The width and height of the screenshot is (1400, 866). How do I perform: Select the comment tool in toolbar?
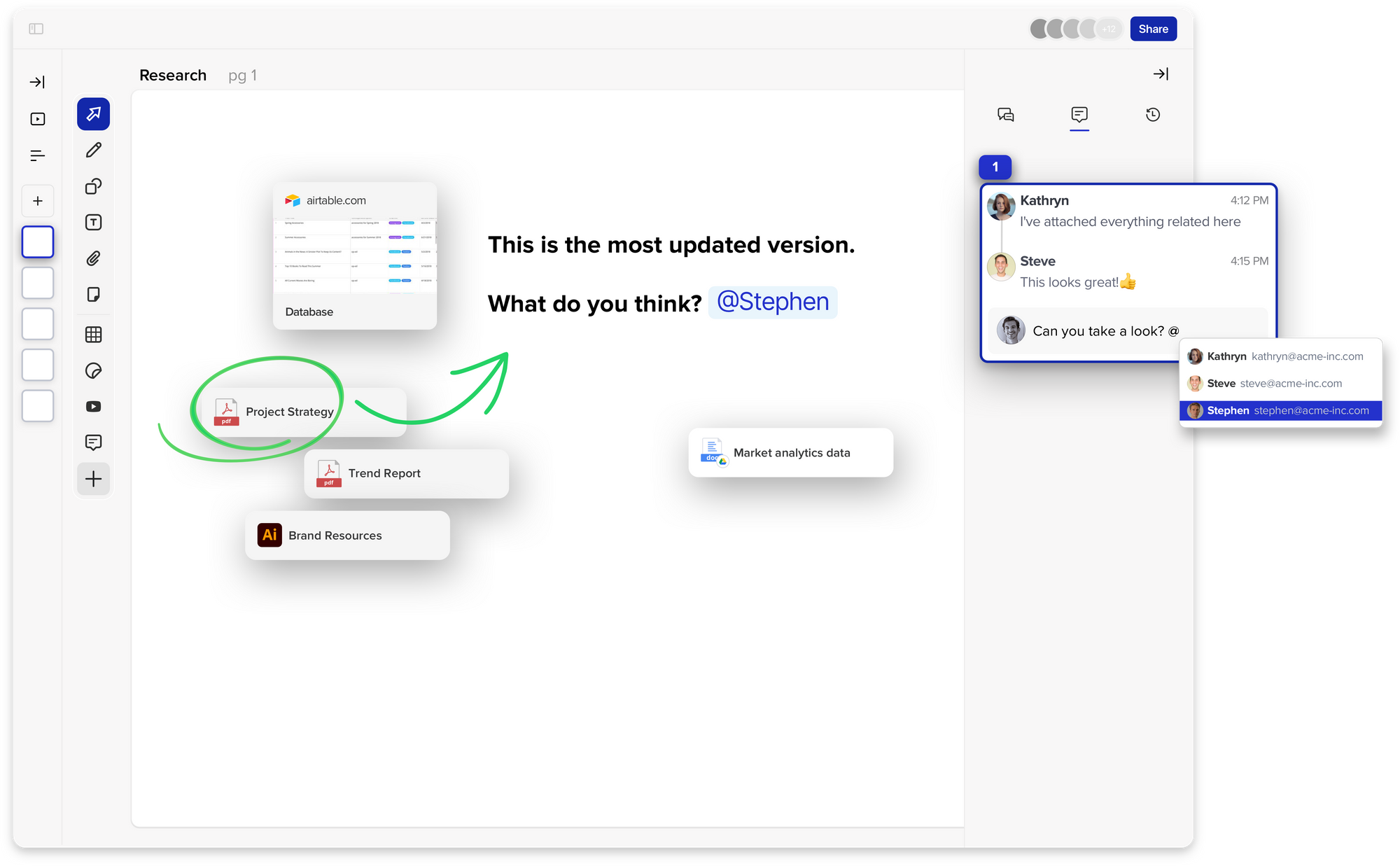[x=93, y=442]
